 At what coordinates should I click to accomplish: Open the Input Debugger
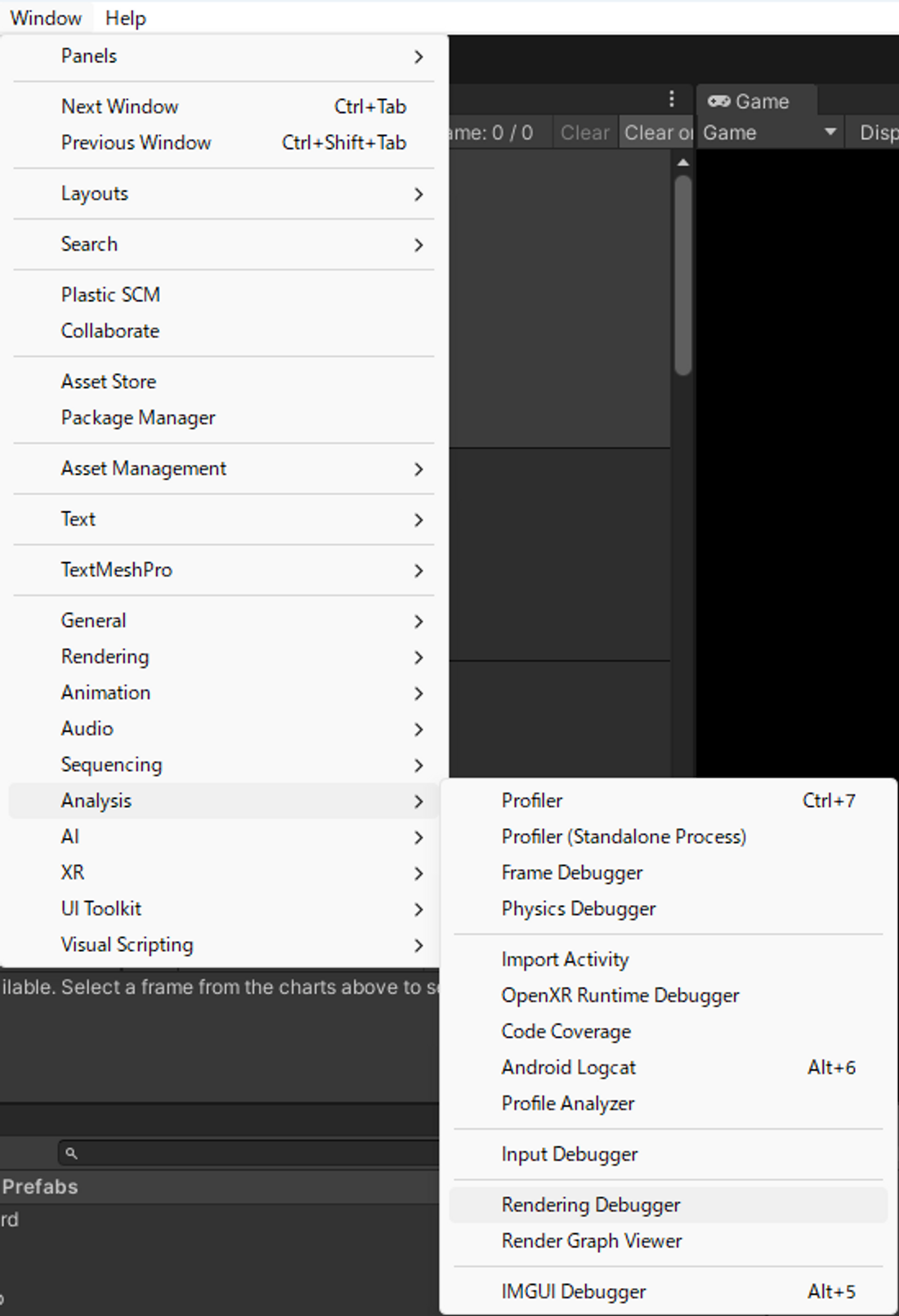[x=669, y=1154]
